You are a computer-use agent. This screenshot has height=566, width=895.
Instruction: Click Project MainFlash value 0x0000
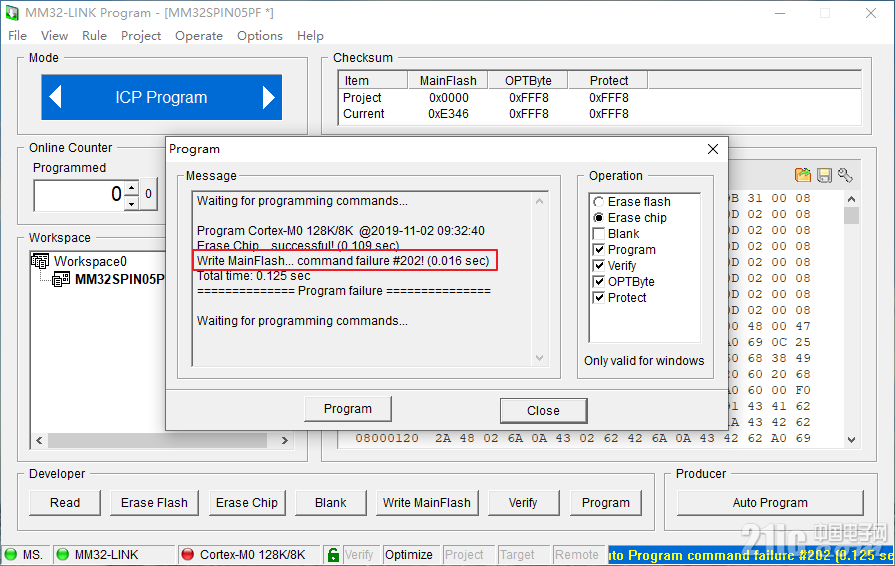coord(449,98)
